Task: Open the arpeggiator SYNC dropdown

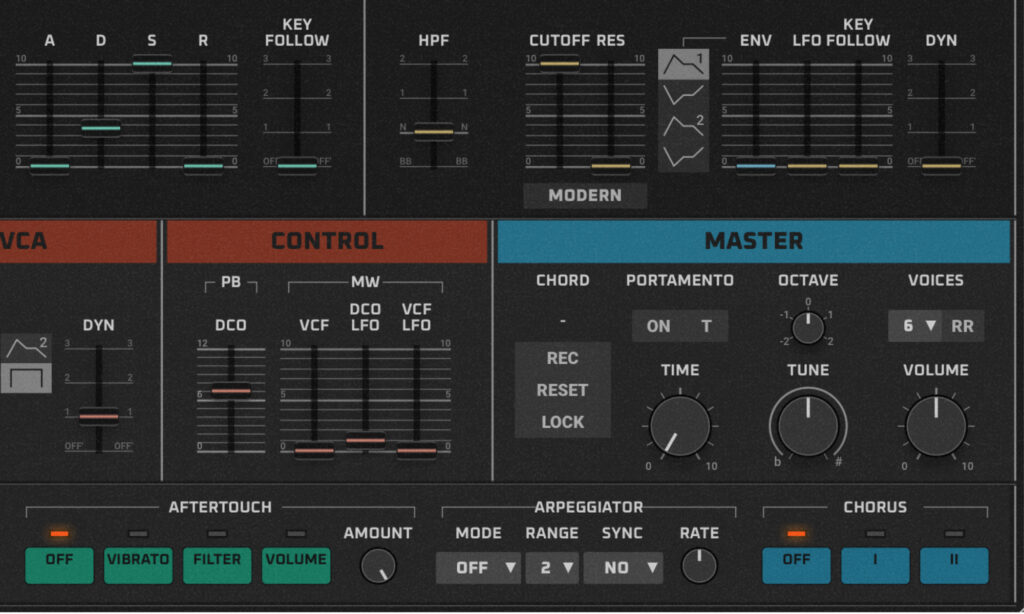Action: click(x=623, y=567)
